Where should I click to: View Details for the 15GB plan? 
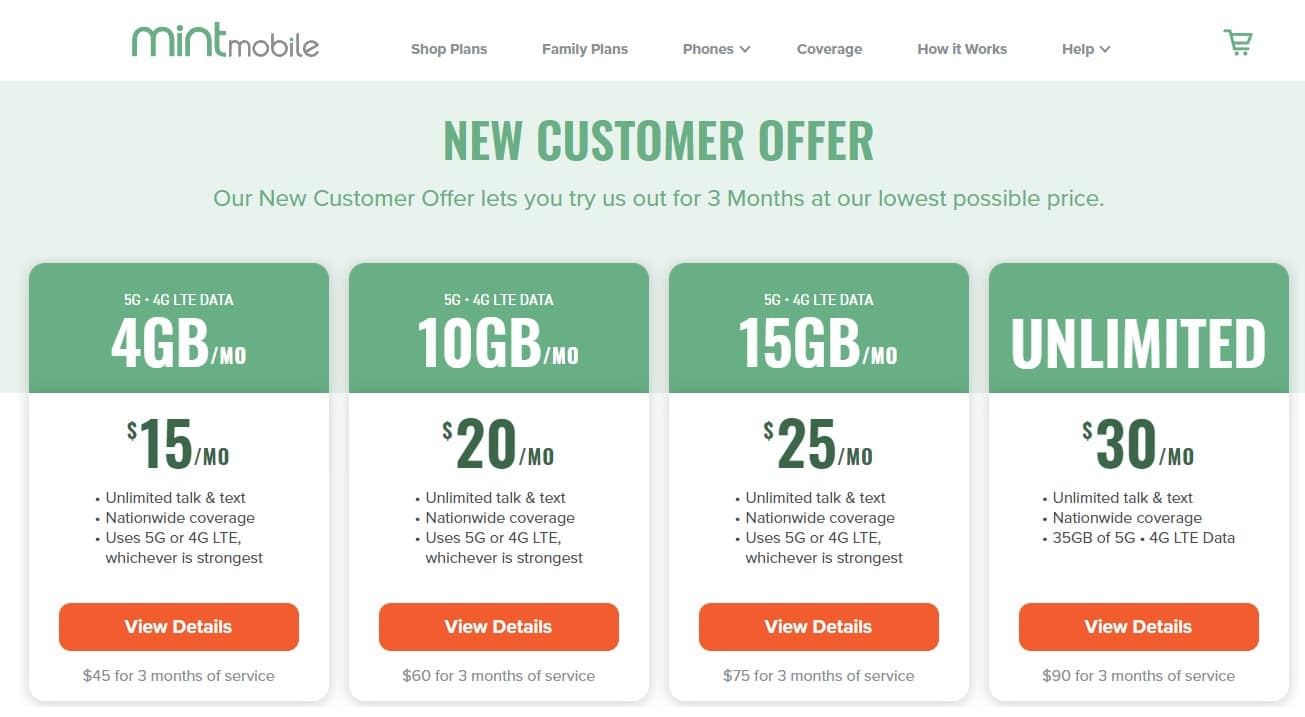(819, 627)
